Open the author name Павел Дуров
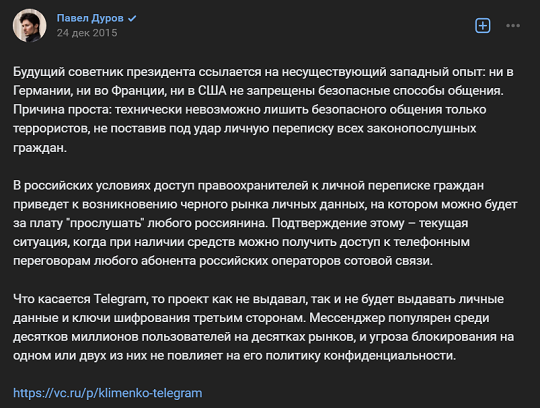 (90, 18)
